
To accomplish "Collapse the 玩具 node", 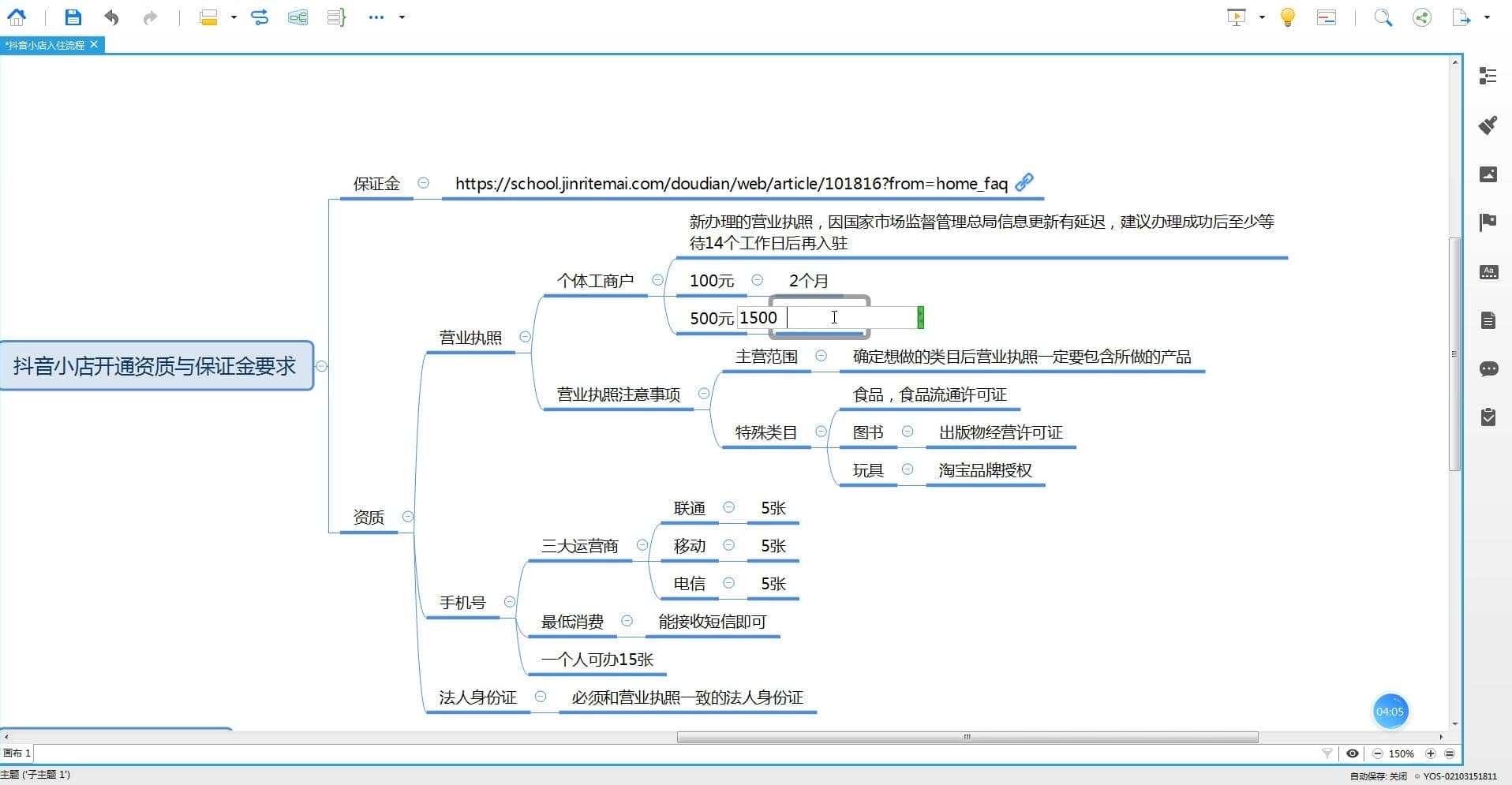I will [x=908, y=469].
